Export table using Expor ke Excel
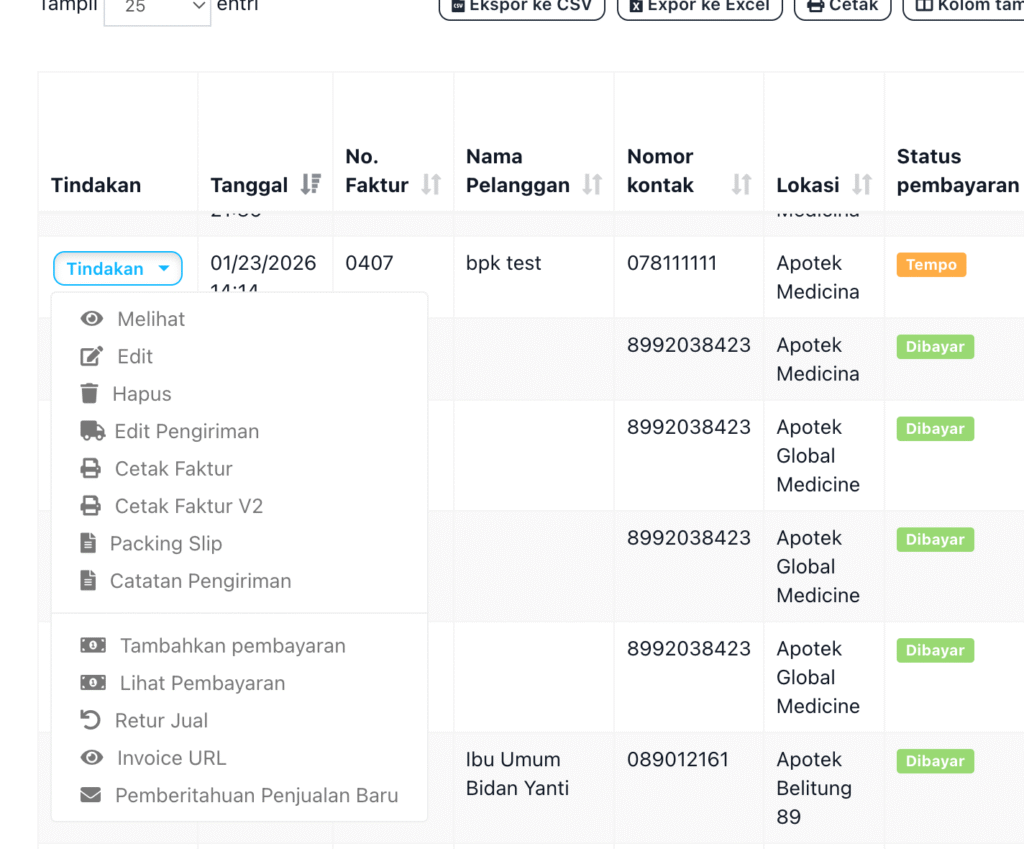 [699, 7]
